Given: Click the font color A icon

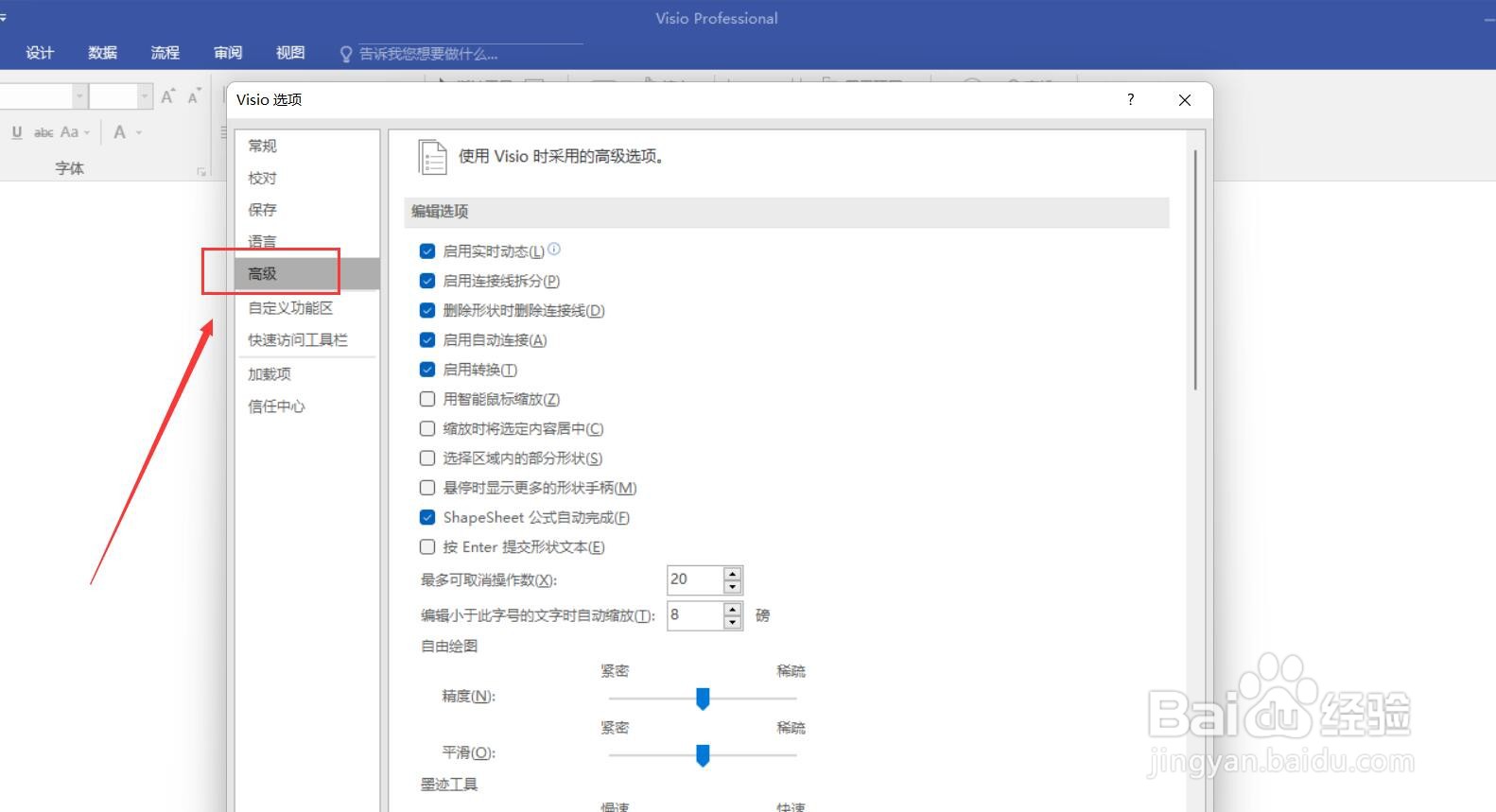Looking at the screenshot, I should (119, 132).
